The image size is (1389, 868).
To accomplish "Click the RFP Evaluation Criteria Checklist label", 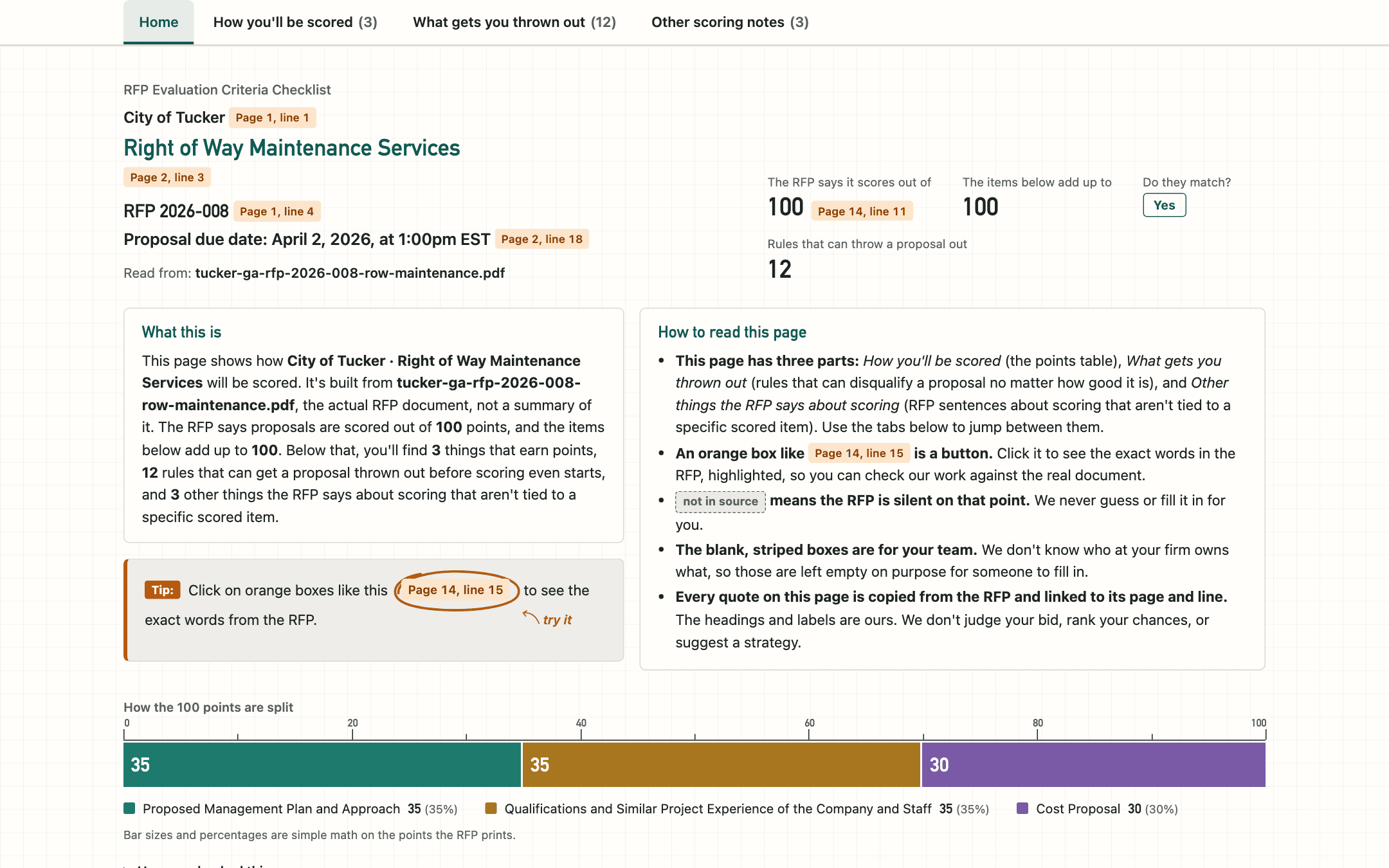I will coord(227,90).
